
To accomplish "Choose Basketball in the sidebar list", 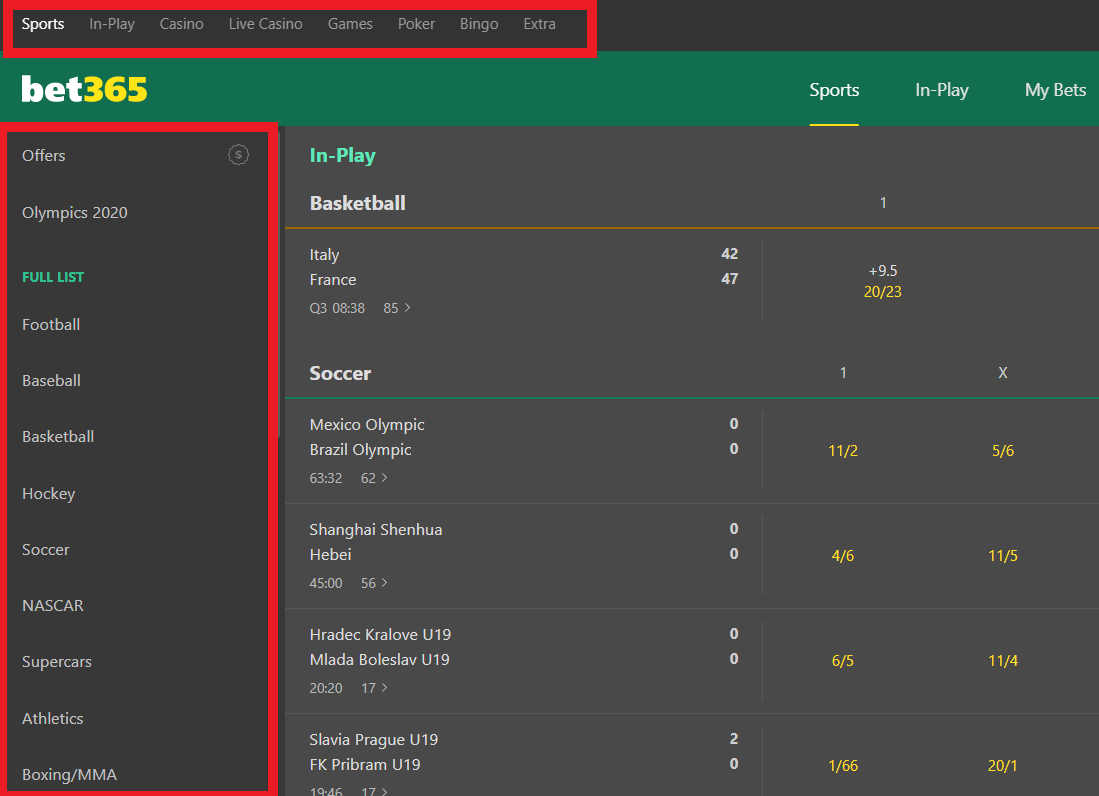I will tap(57, 437).
